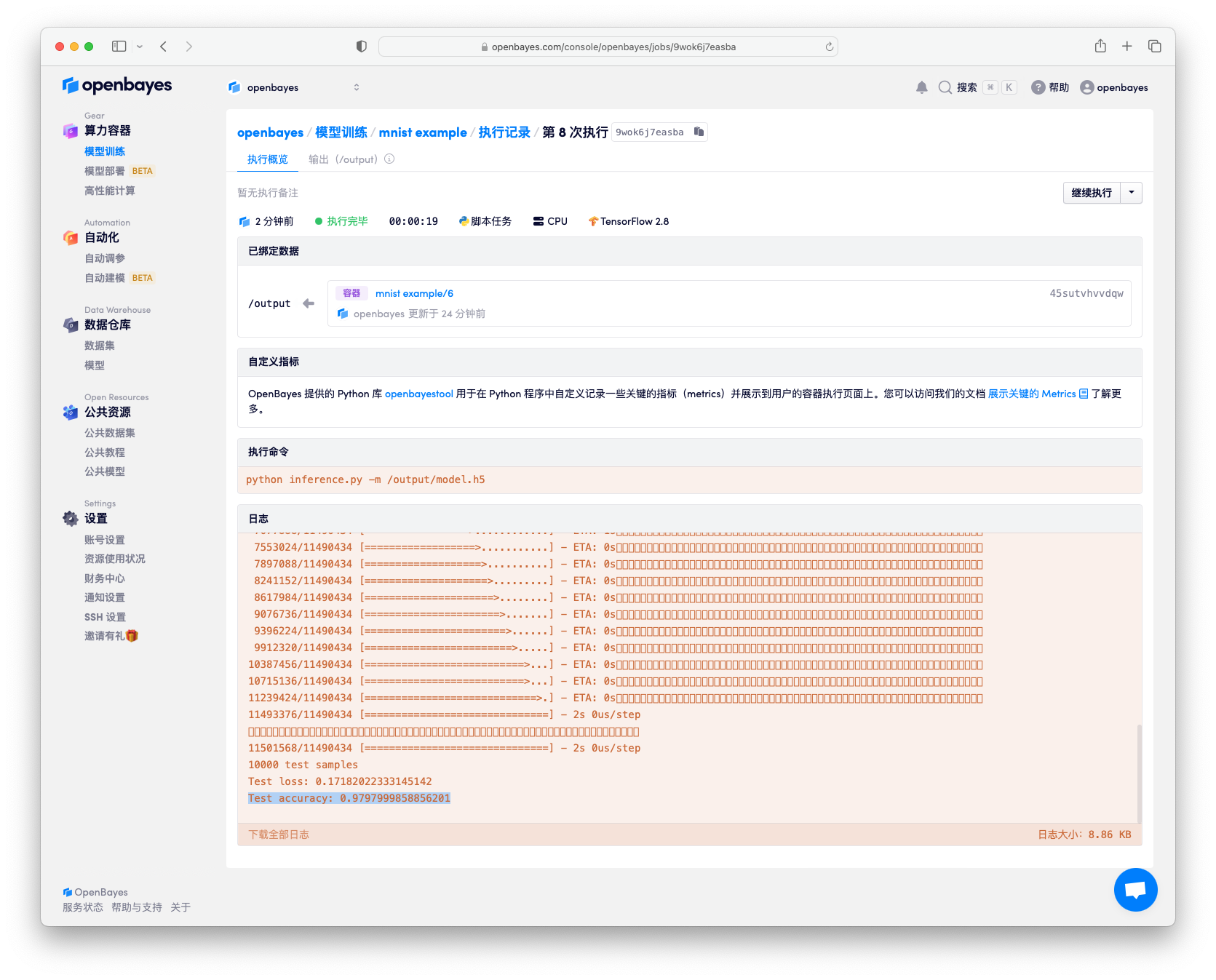Switch to the 输出 (/output) tab
Screen dimensions: 1216x980
click(343, 159)
